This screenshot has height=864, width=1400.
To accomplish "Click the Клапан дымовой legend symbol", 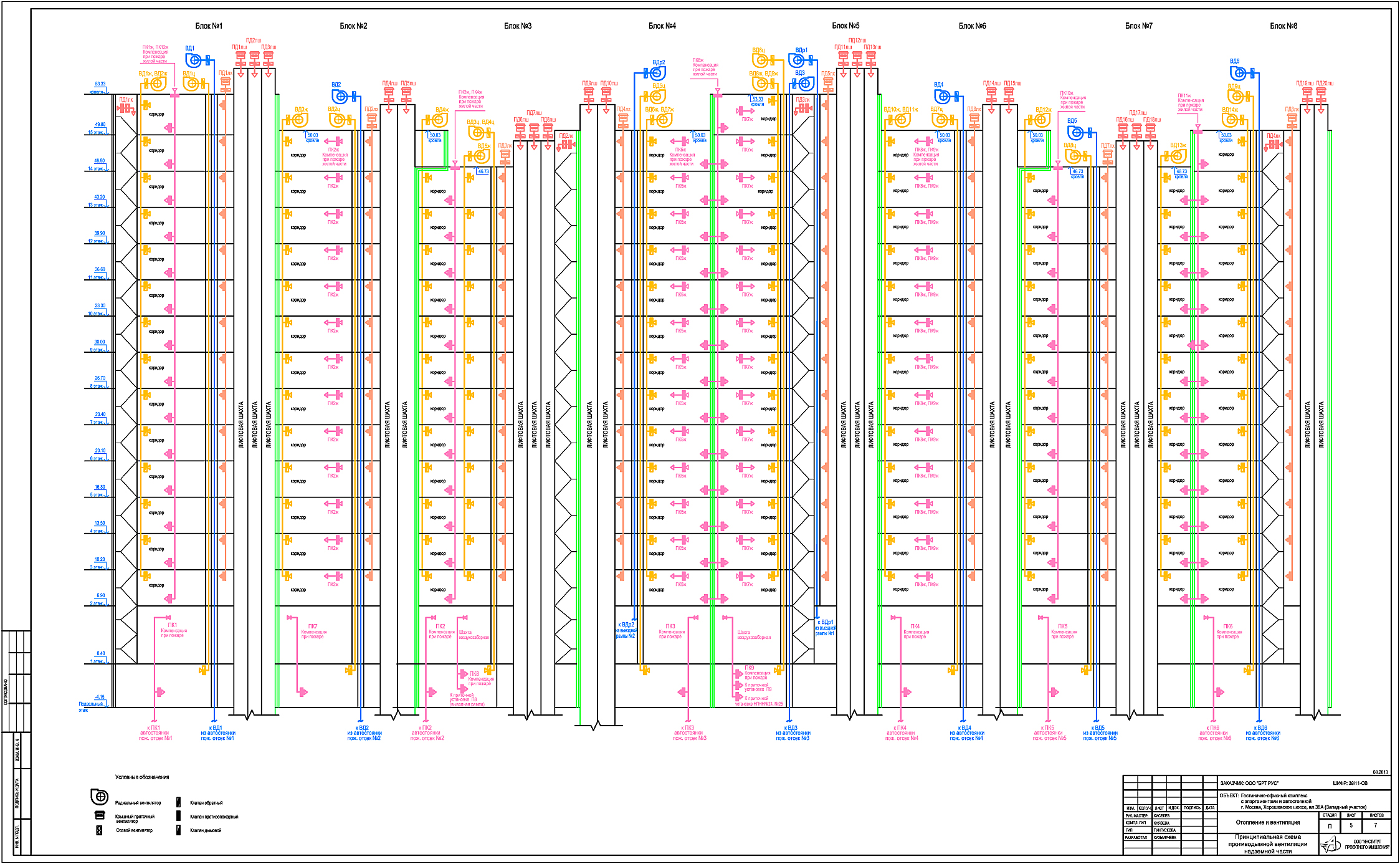I will [178, 830].
